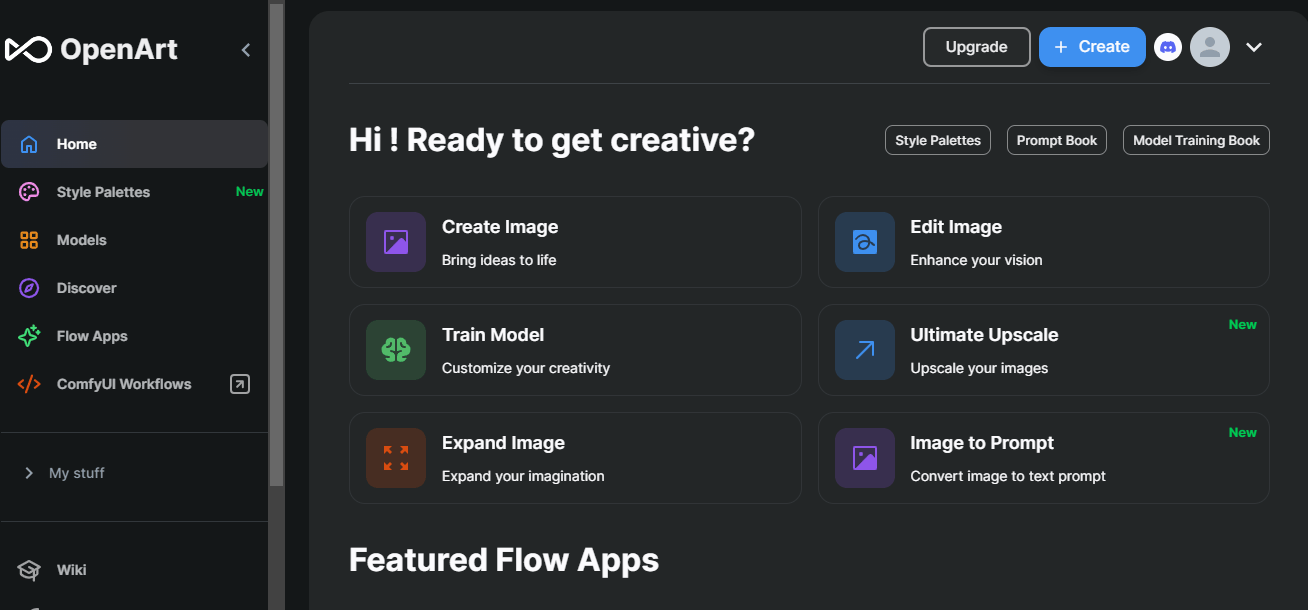The image size is (1308, 610).
Task: Click the Train Model brain icon
Action: tap(396, 350)
